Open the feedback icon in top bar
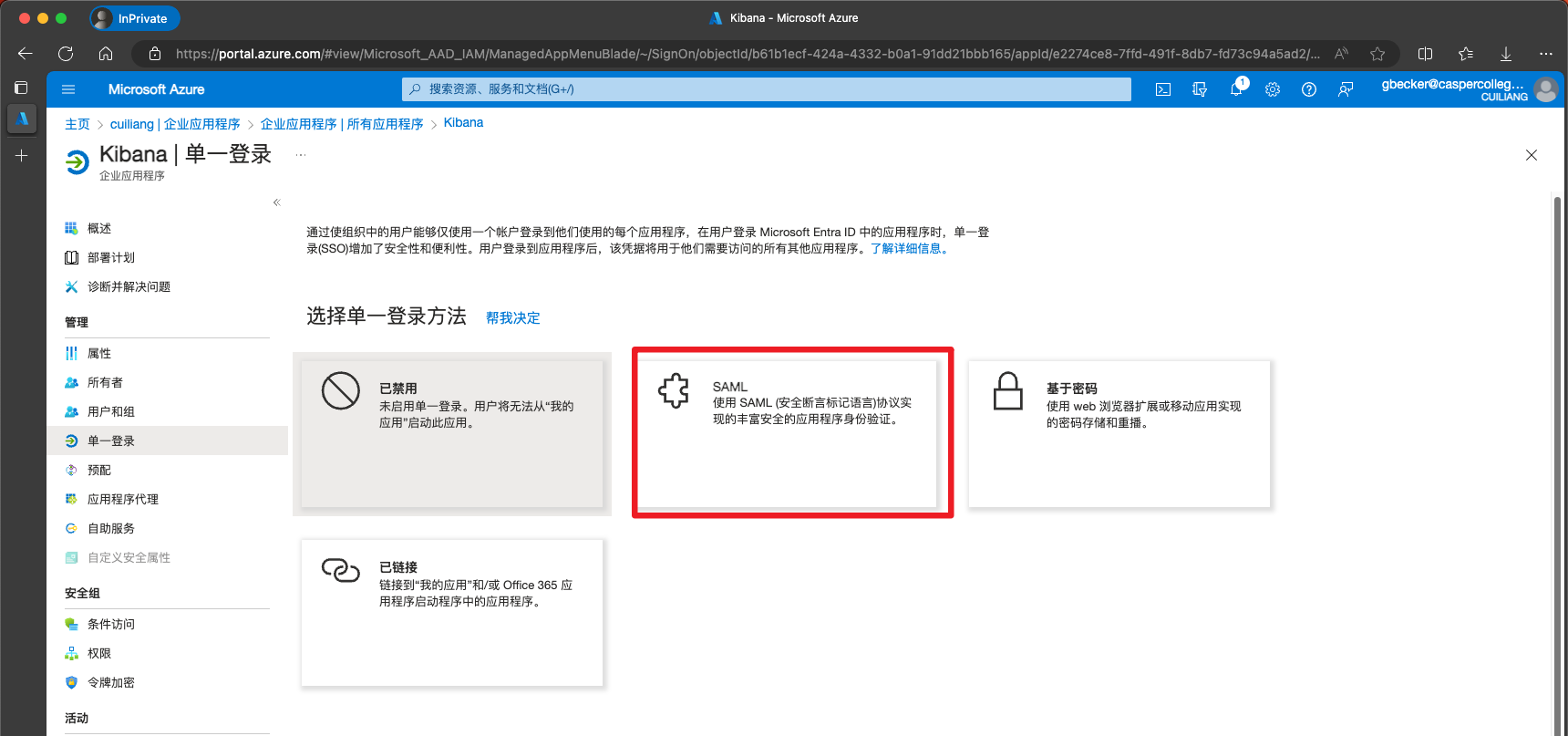 pyautogui.click(x=1346, y=89)
